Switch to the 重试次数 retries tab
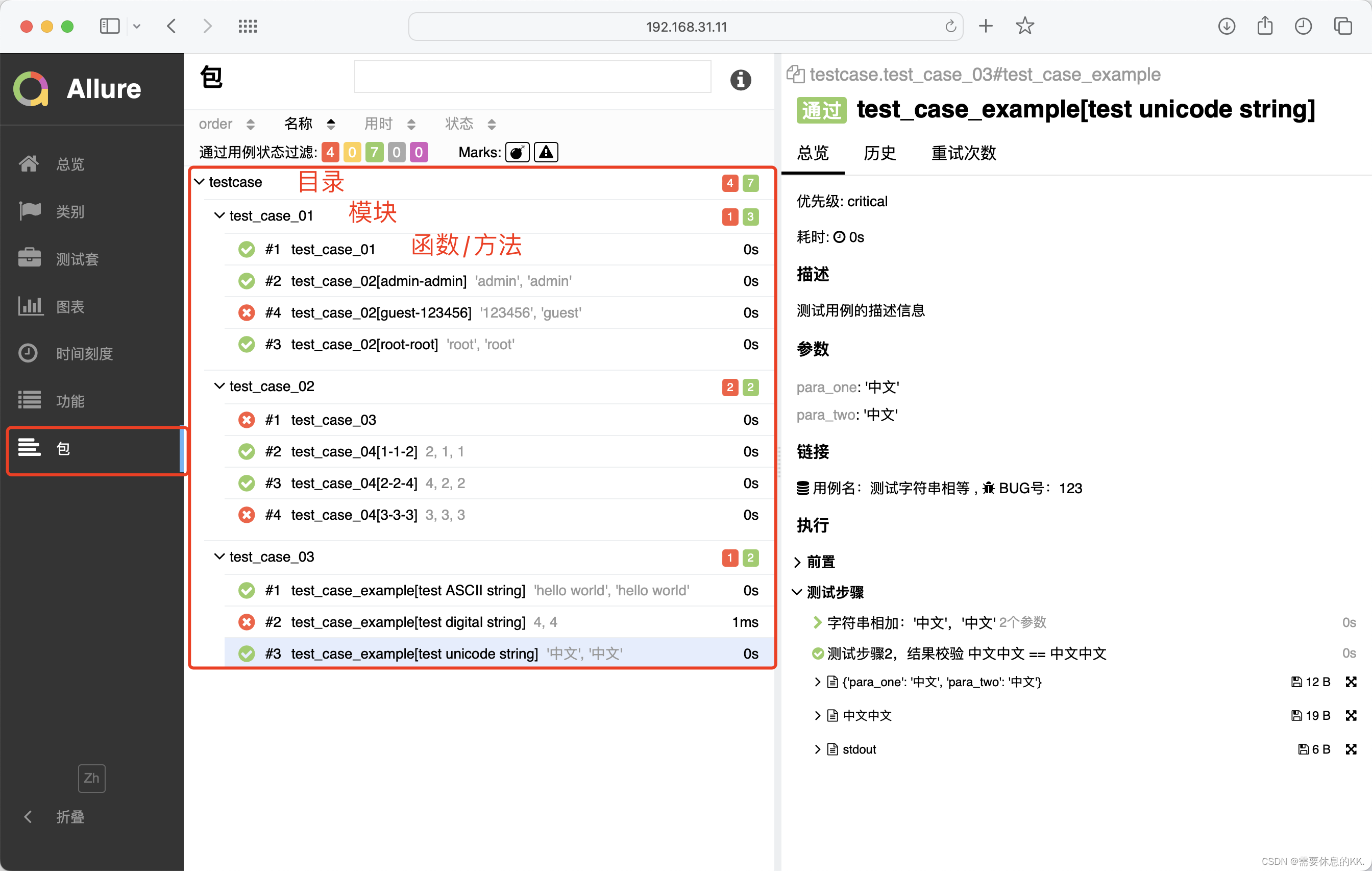Screen dimensions: 1372x871 pos(963,153)
